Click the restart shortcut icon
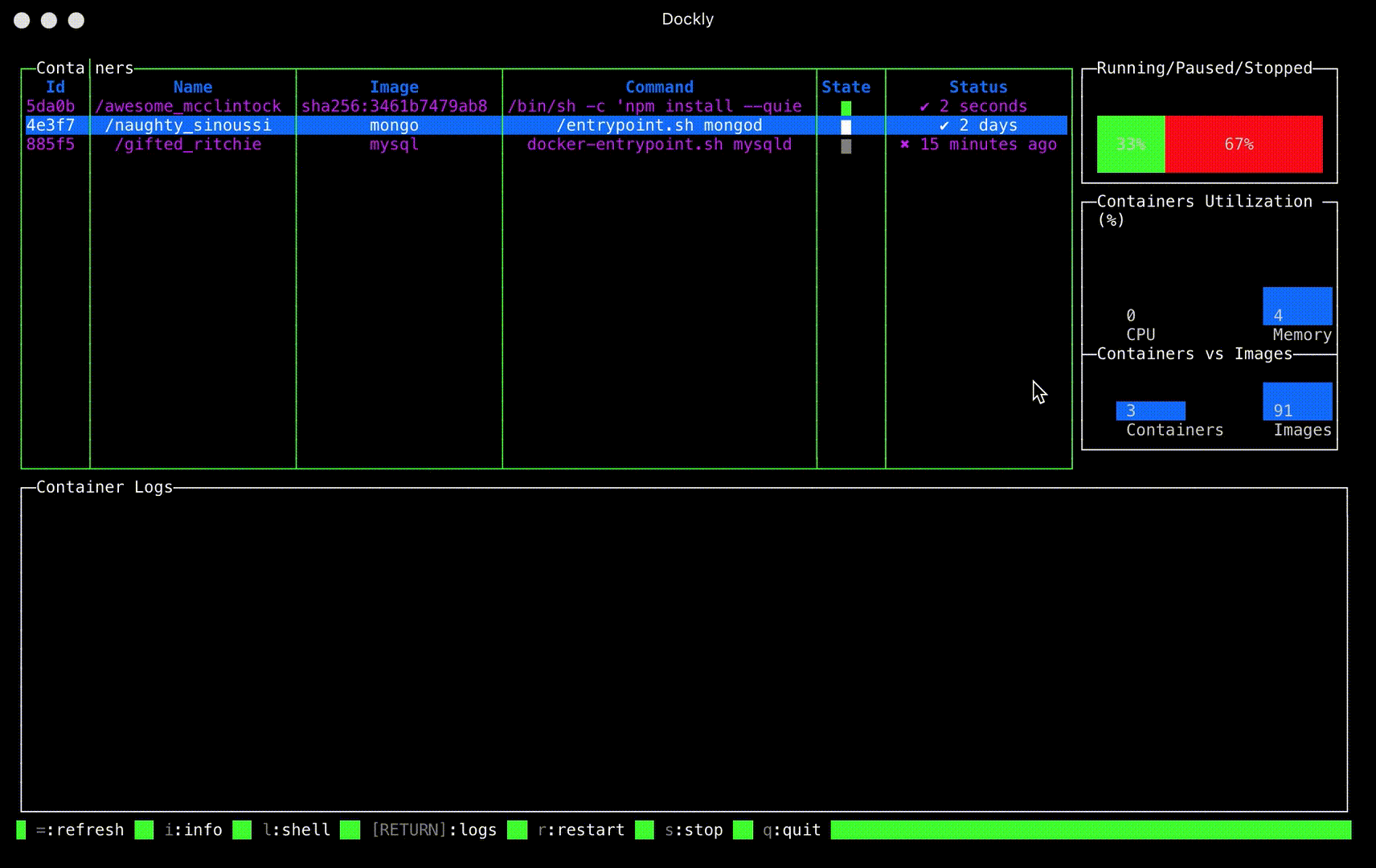This screenshot has width=1376, height=868. click(x=518, y=829)
